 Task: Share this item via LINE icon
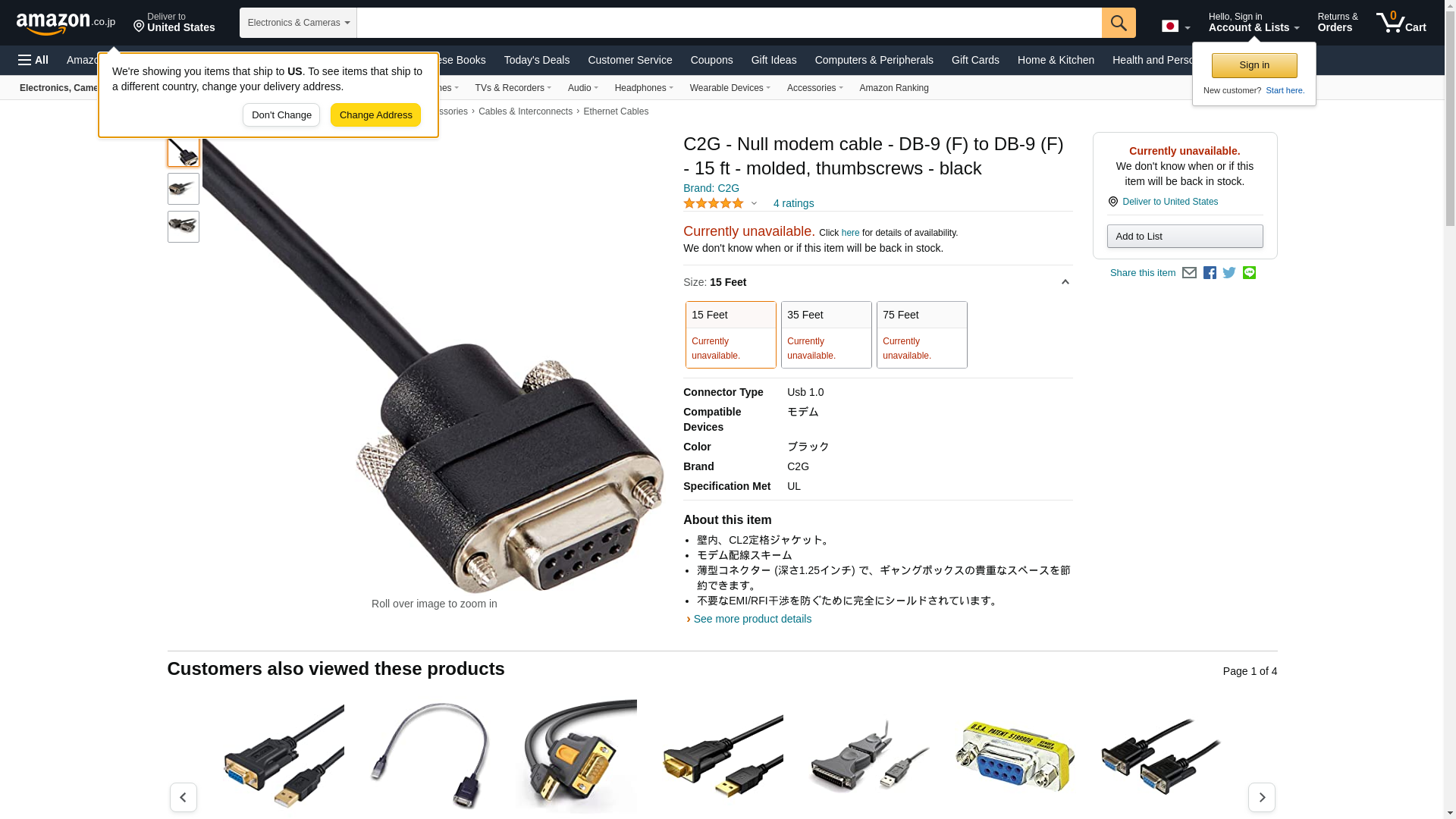(x=1249, y=273)
